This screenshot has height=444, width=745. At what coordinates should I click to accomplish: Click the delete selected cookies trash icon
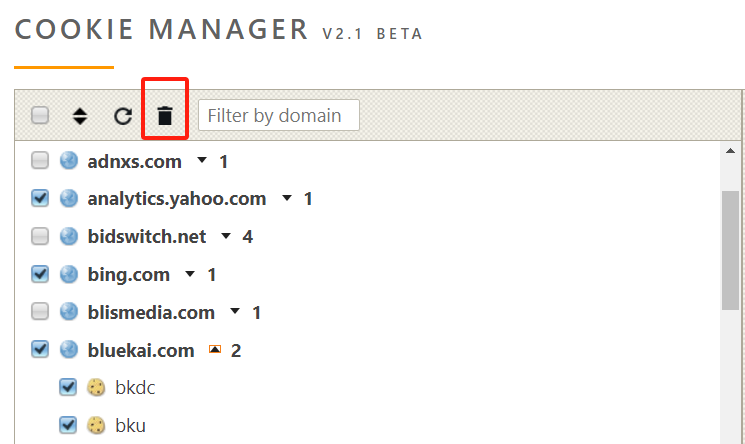coord(165,116)
